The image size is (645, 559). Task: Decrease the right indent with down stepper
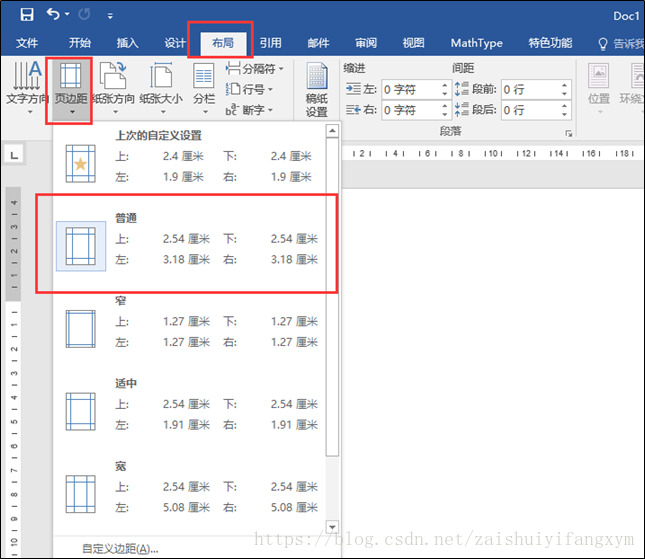(x=445, y=114)
